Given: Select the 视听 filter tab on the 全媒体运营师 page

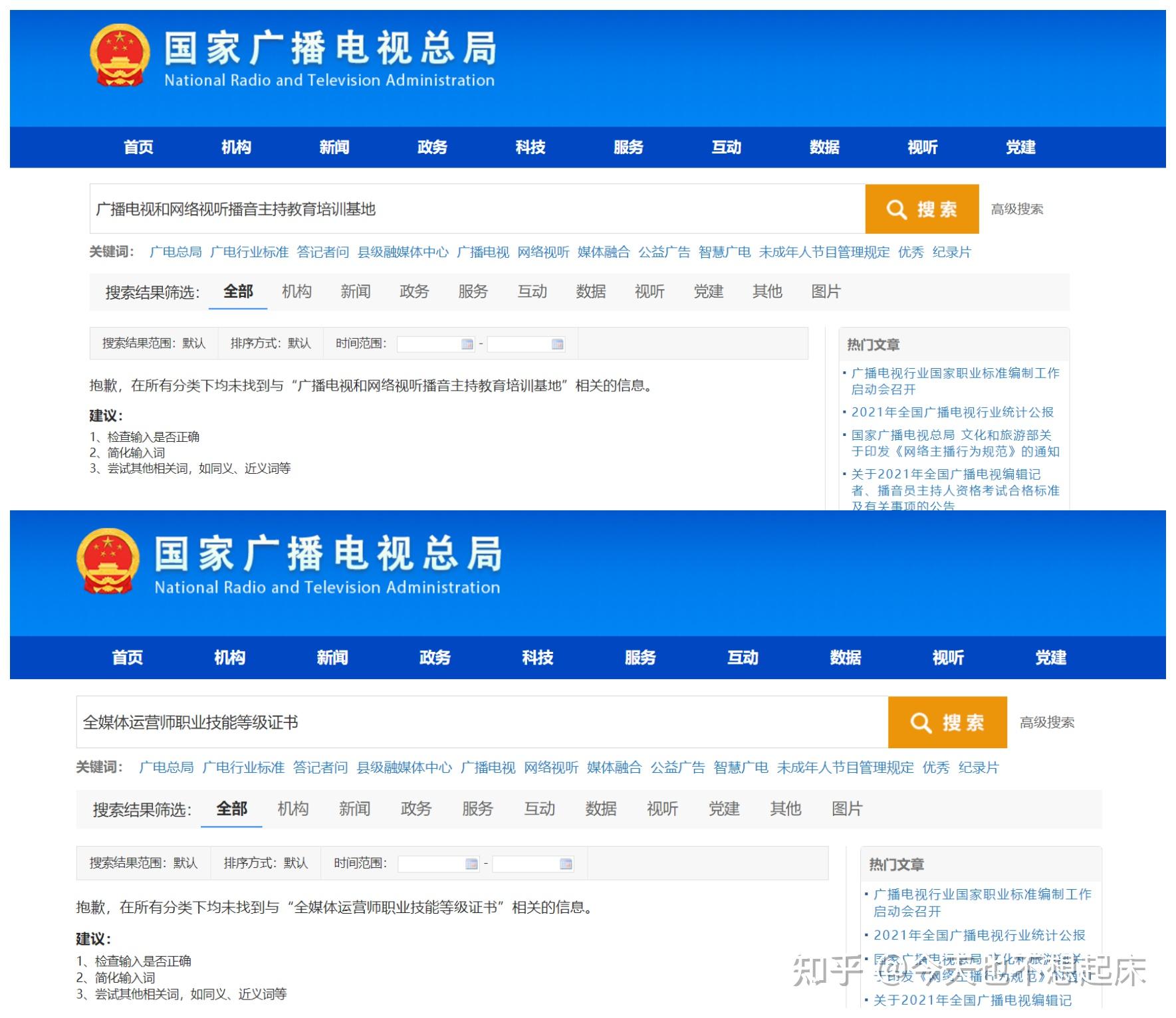Looking at the screenshot, I should tap(663, 809).
